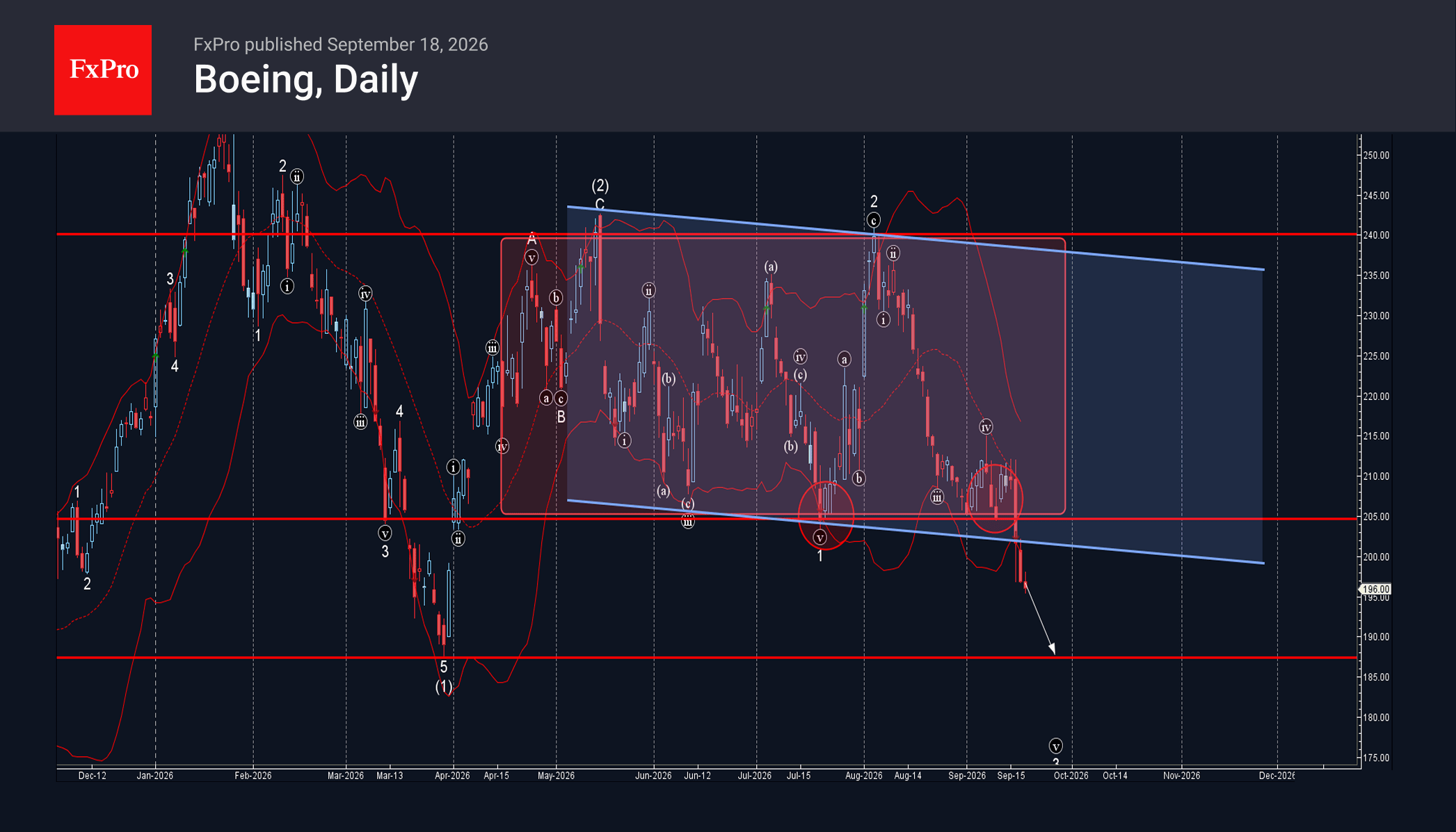Select the 175.00 price axis label

[x=1376, y=758]
